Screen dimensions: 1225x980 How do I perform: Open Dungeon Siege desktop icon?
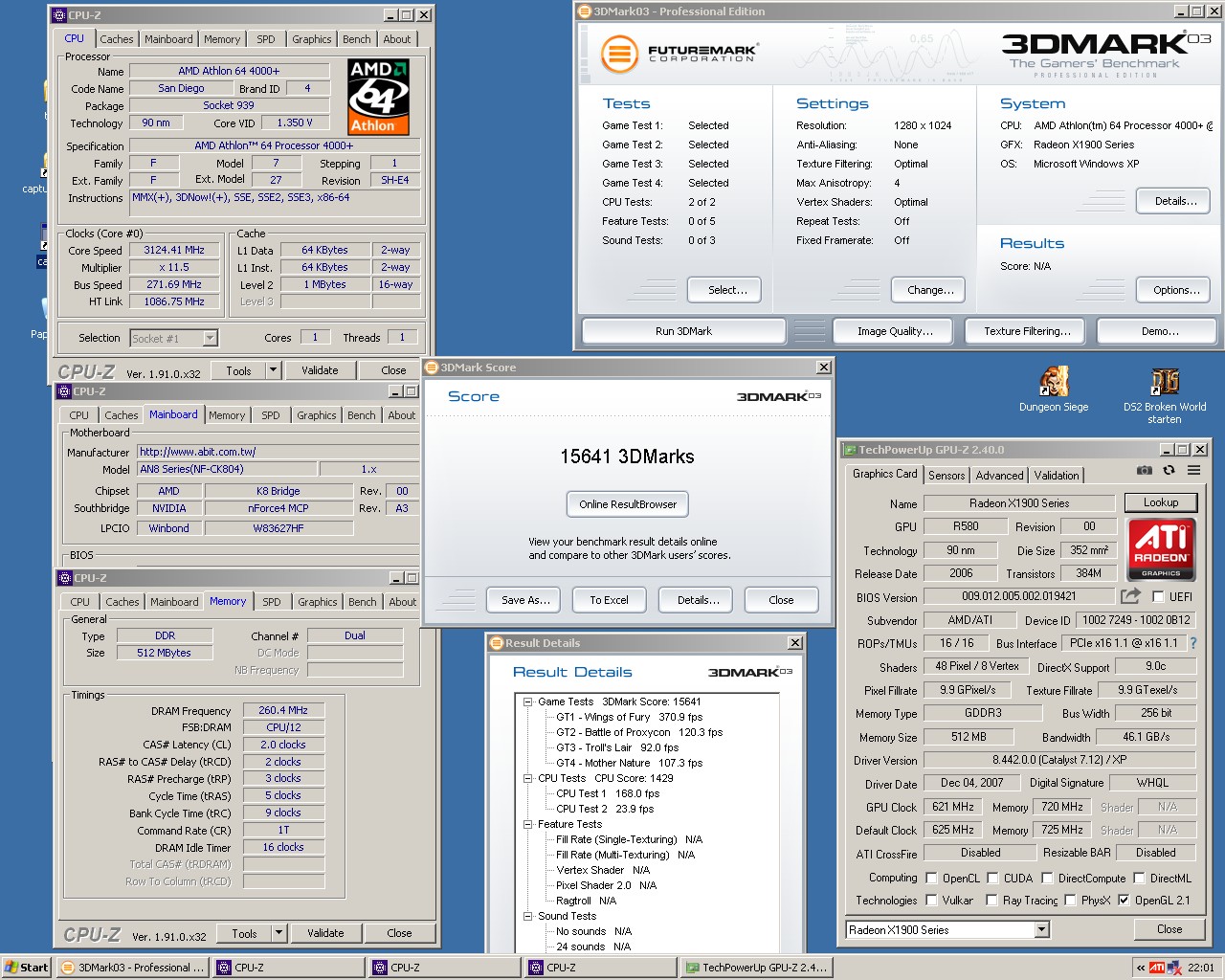click(1054, 381)
